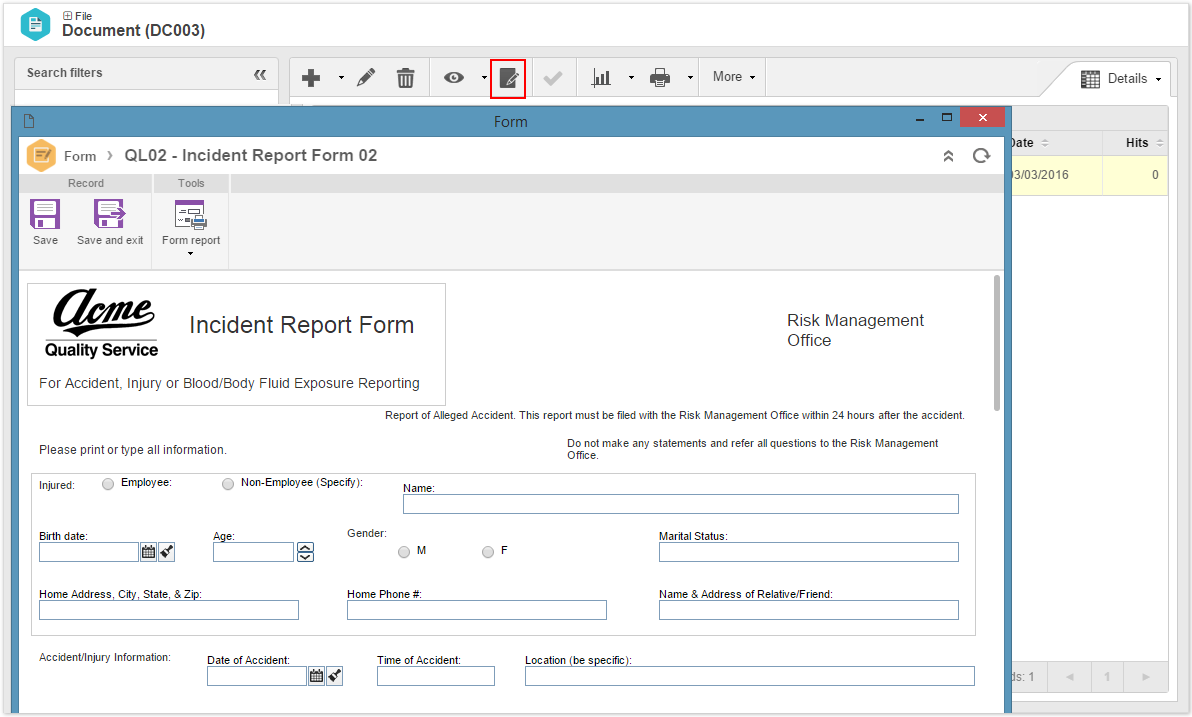The width and height of the screenshot is (1192, 717).
Task: Collapse the form header with double chevron
Action: [x=948, y=156]
